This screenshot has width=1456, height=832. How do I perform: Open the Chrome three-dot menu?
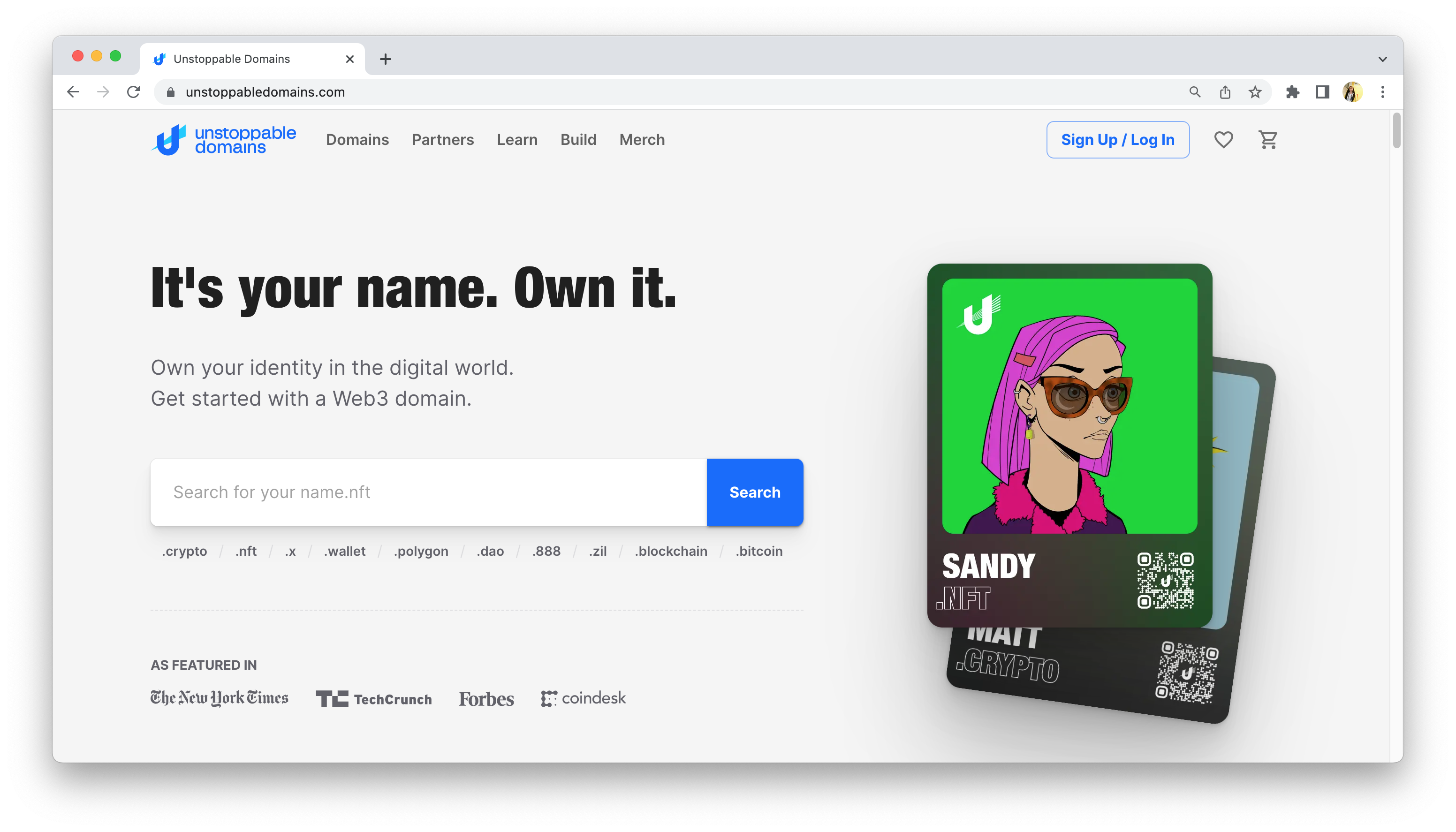pyautogui.click(x=1382, y=92)
